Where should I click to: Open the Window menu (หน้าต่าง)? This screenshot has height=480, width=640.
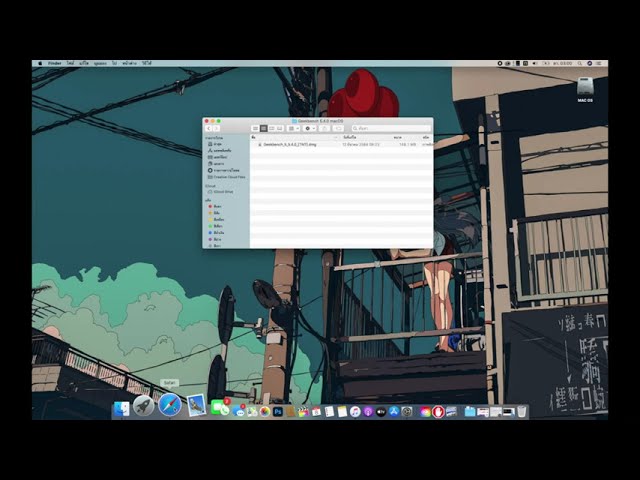coord(129,64)
